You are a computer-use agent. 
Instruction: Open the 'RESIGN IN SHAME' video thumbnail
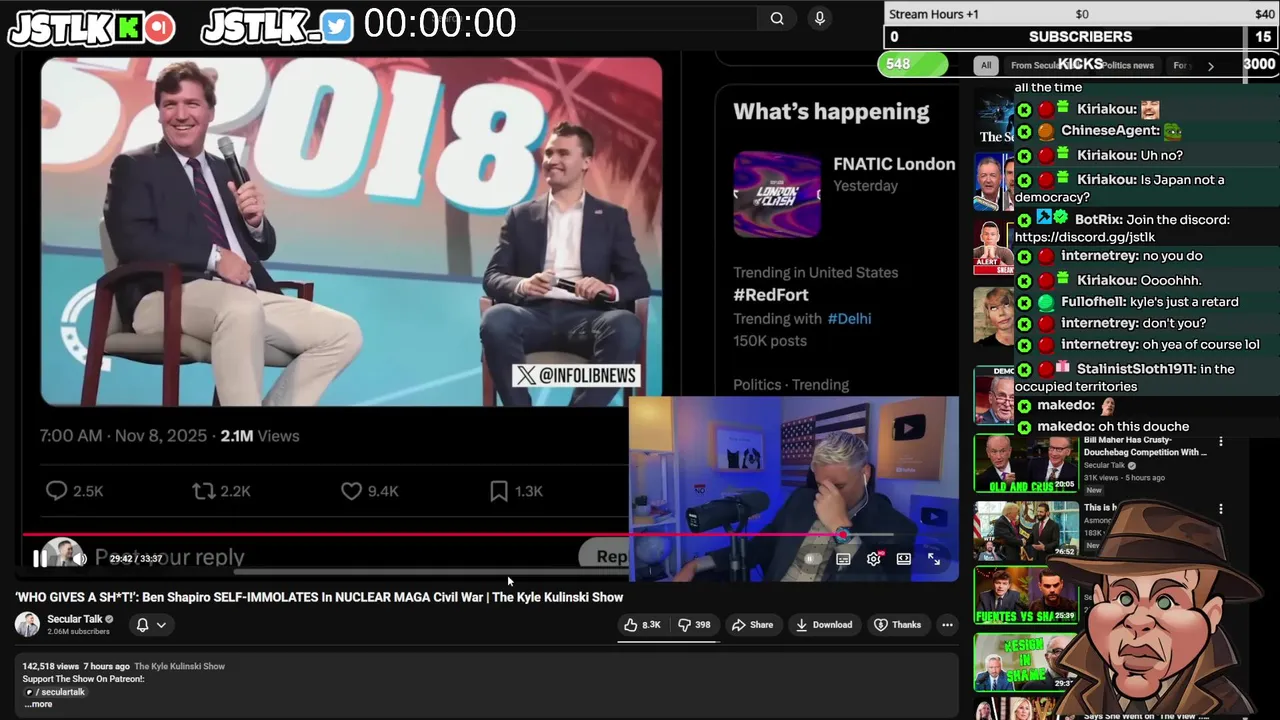(1025, 661)
